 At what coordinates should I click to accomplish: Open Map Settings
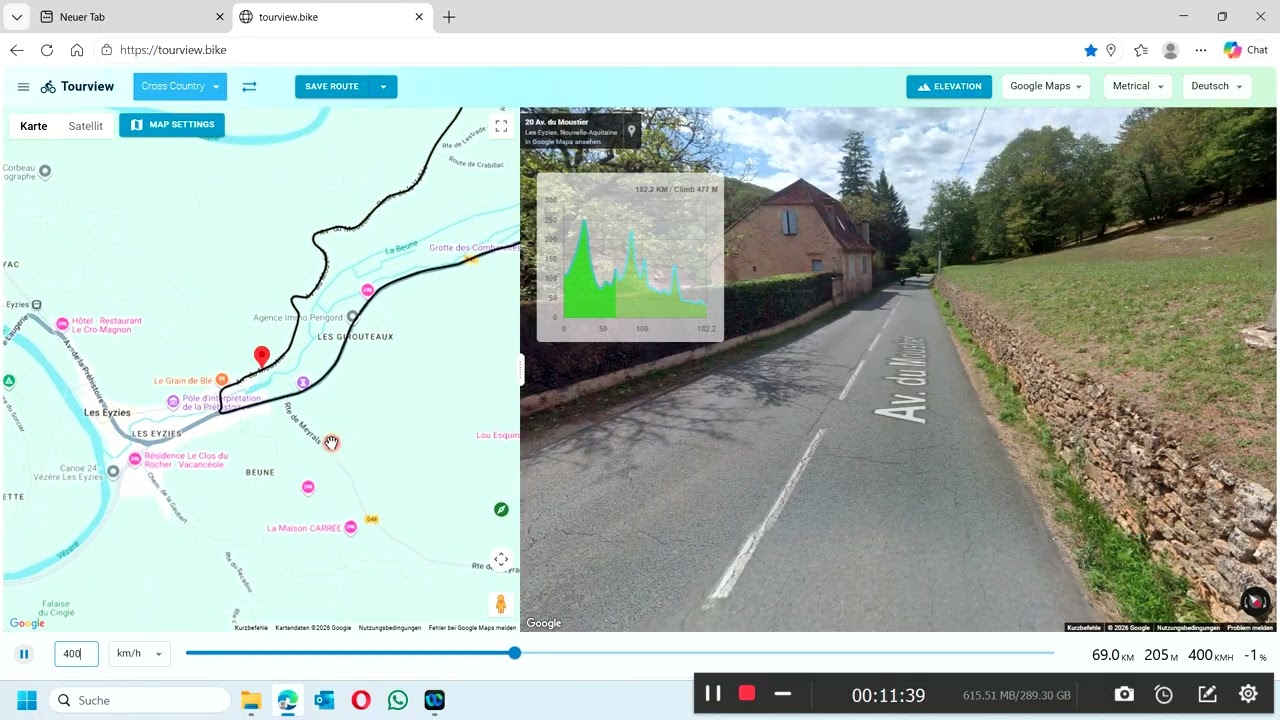click(172, 125)
